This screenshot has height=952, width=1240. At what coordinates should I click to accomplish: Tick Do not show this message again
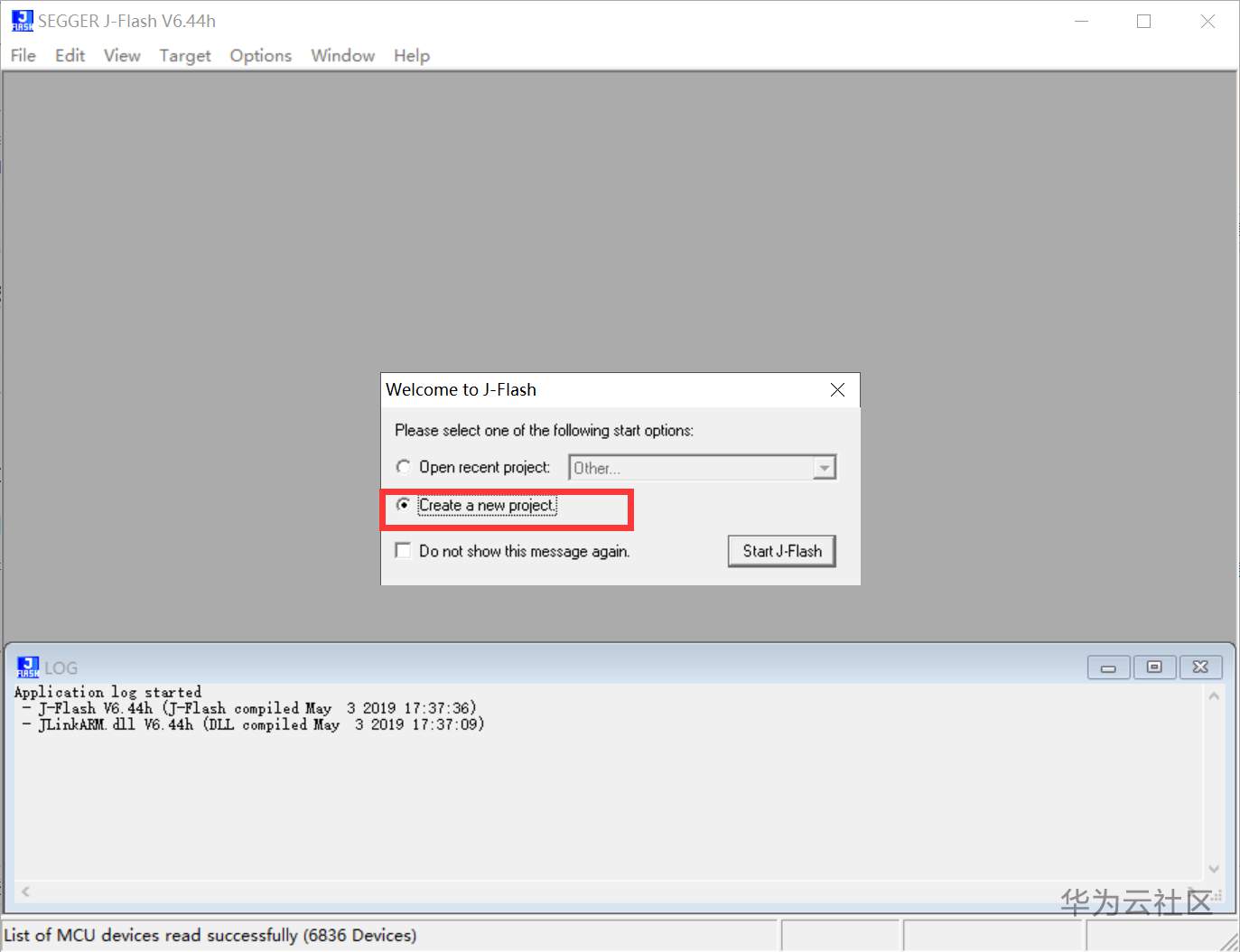point(404,550)
